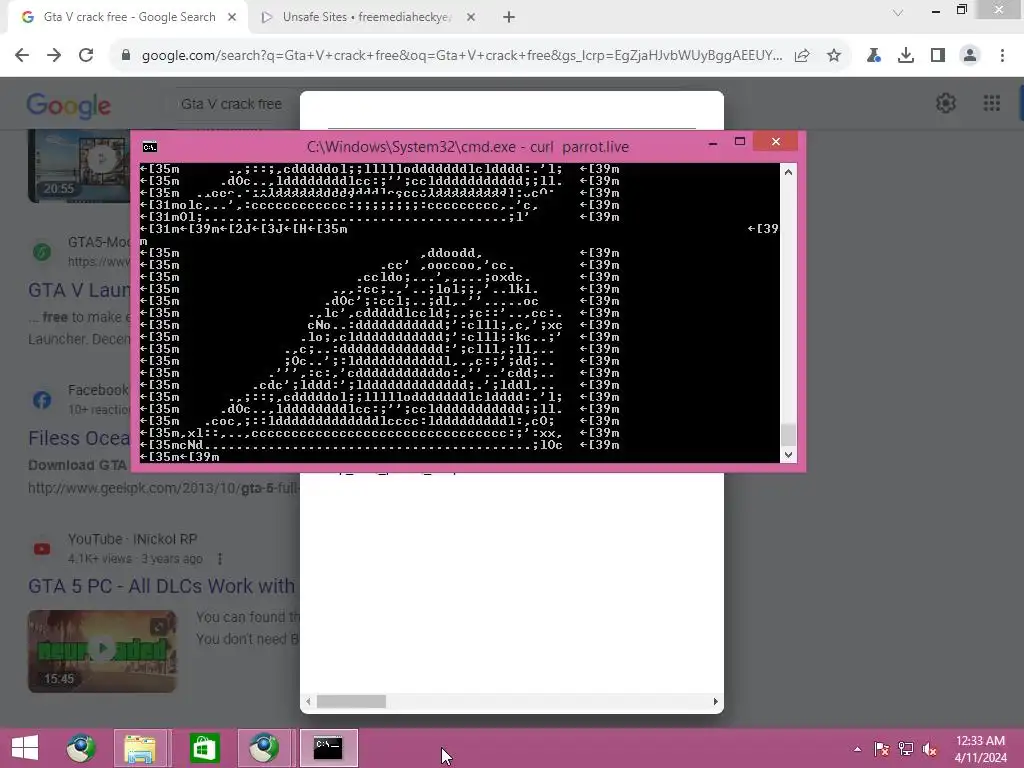The height and width of the screenshot is (768, 1024).
Task: Close the Unsafe Sites tab
Action: pyautogui.click(x=471, y=18)
